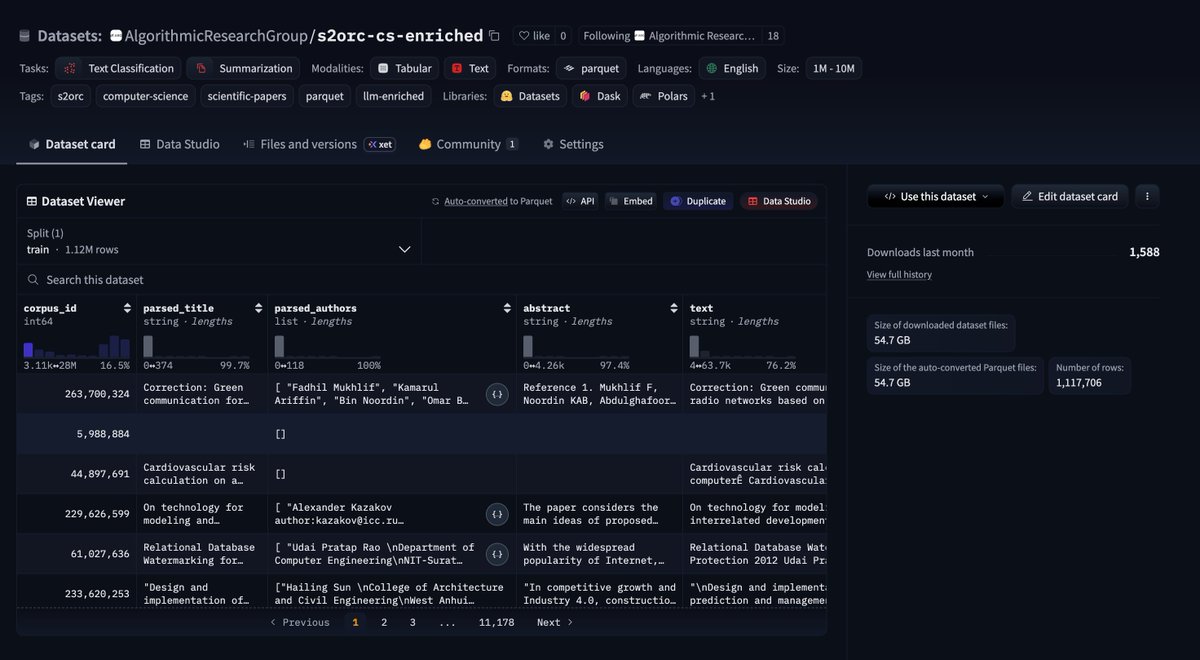1200x660 pixels.
Task: Go to page 2
Action: pos(384,622)
